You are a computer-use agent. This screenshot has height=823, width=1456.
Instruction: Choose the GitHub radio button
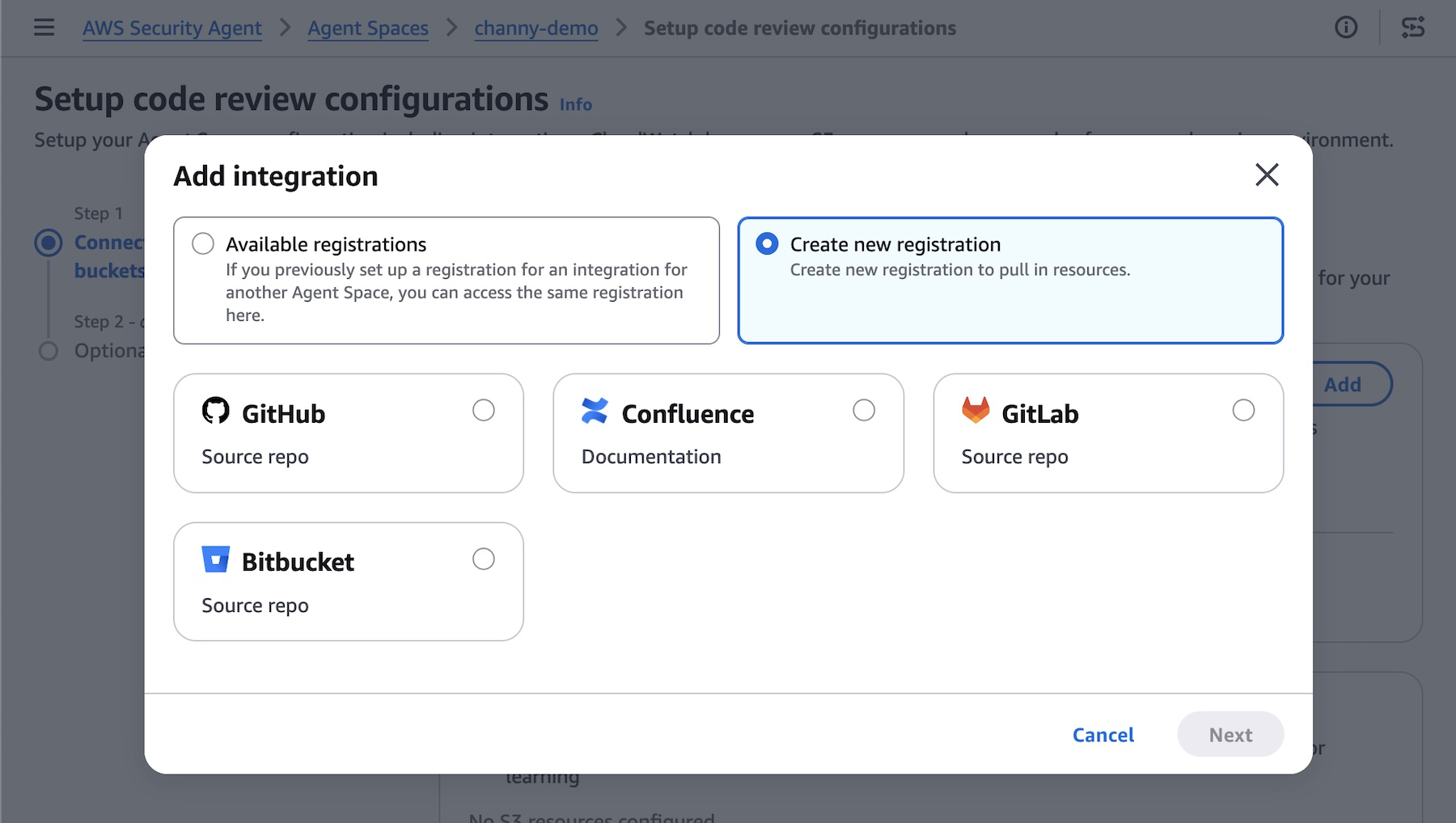(484, 411)
